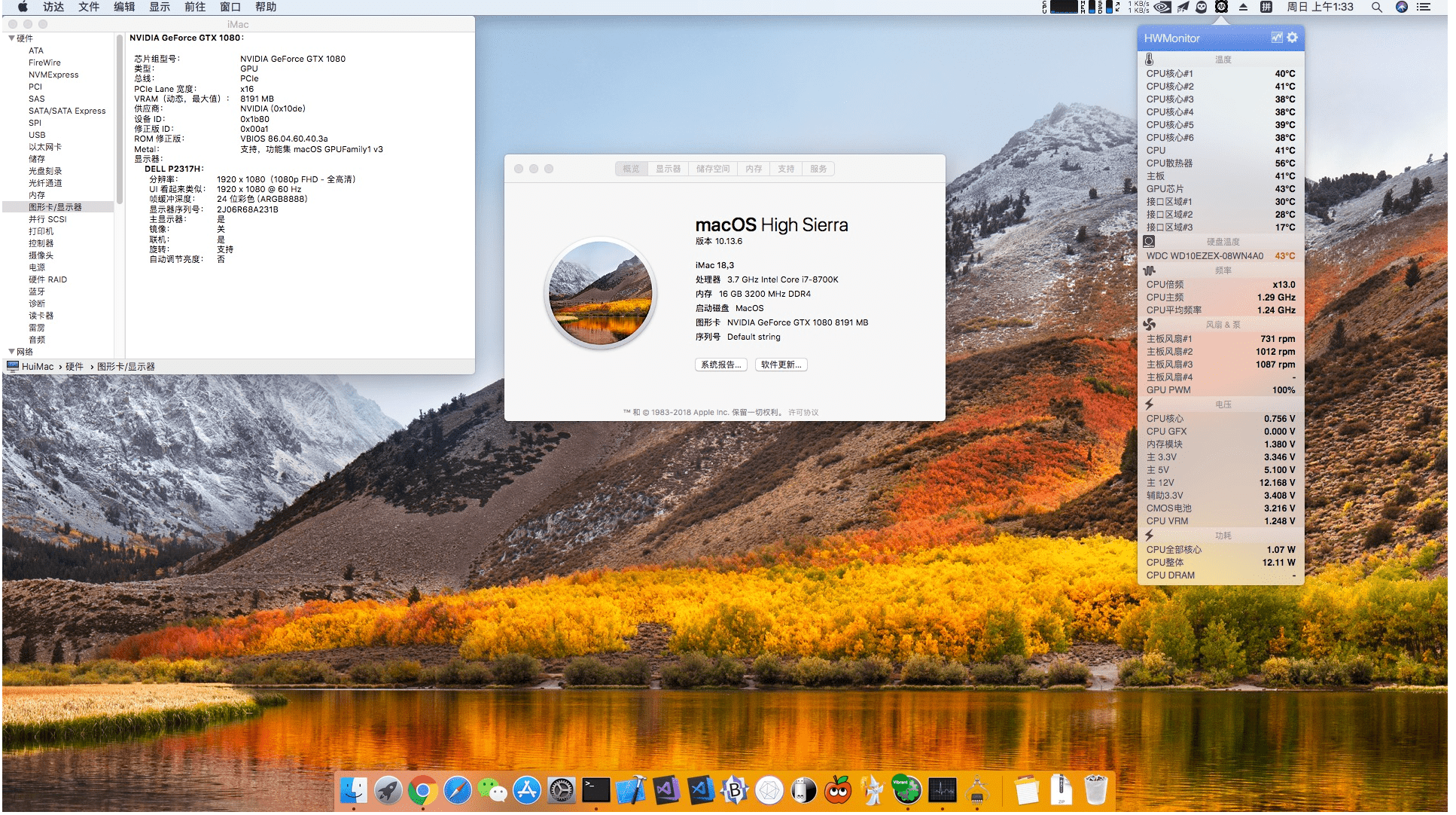Open the NVIDIA menu bar icon
The width and height of the screenshot is (1456, 815).
click(1162, 7)
